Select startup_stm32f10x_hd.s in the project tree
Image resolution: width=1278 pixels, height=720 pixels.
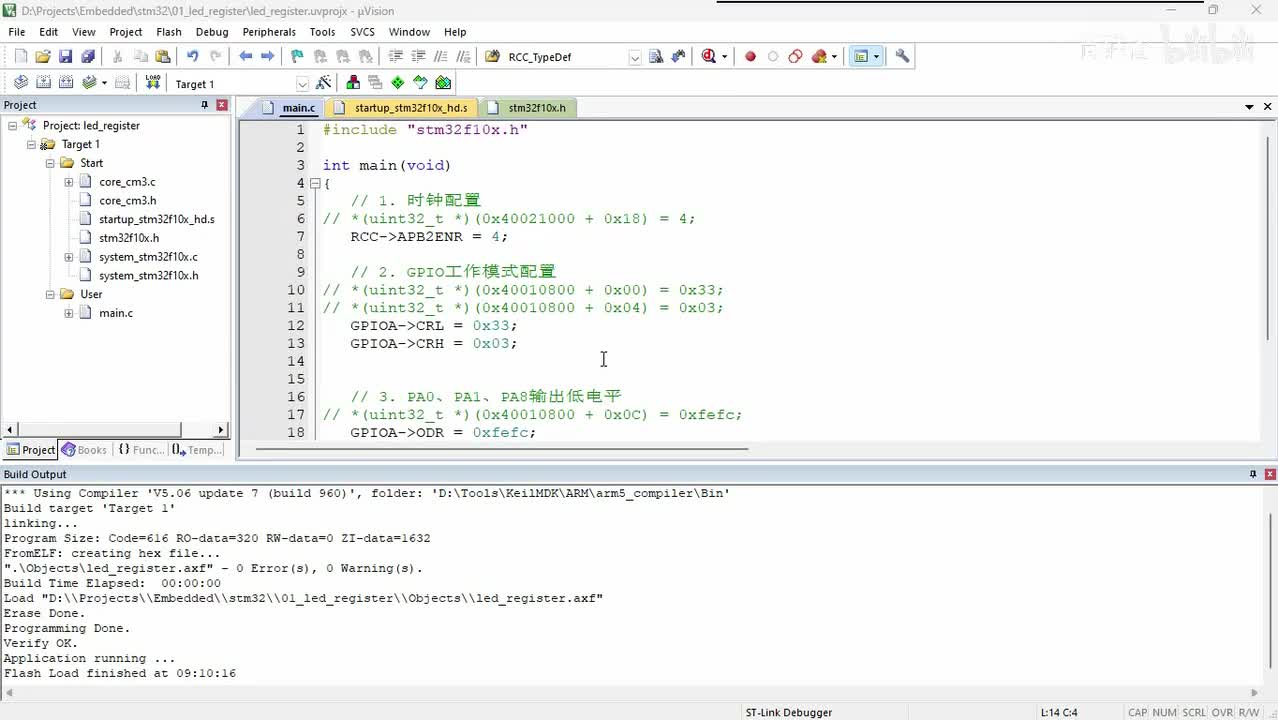coord(157,219)
